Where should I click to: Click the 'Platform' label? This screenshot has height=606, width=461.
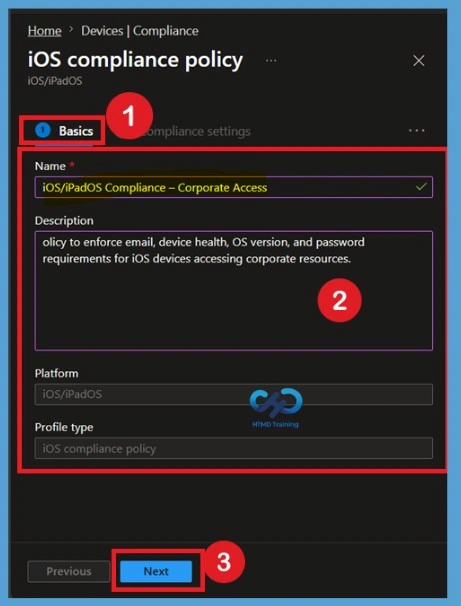(x=56, y=373)
